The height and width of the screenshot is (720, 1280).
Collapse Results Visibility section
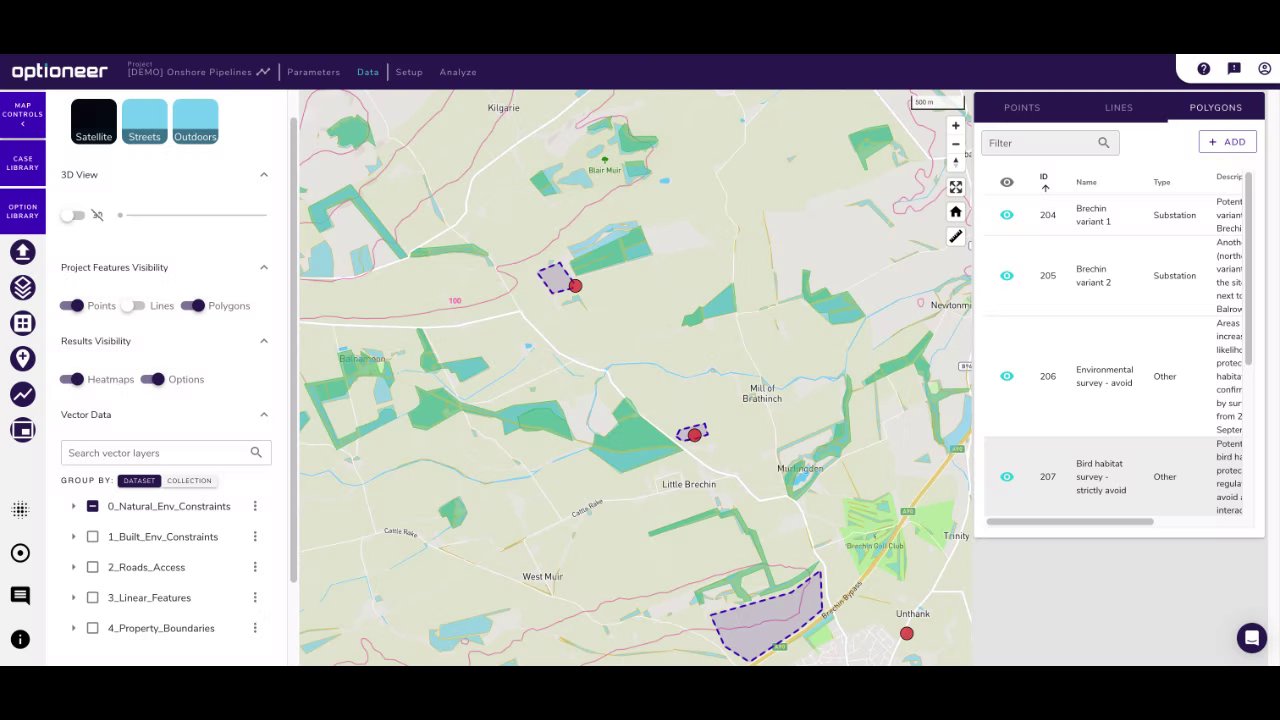pyautogui.click(x=264, y=341)
